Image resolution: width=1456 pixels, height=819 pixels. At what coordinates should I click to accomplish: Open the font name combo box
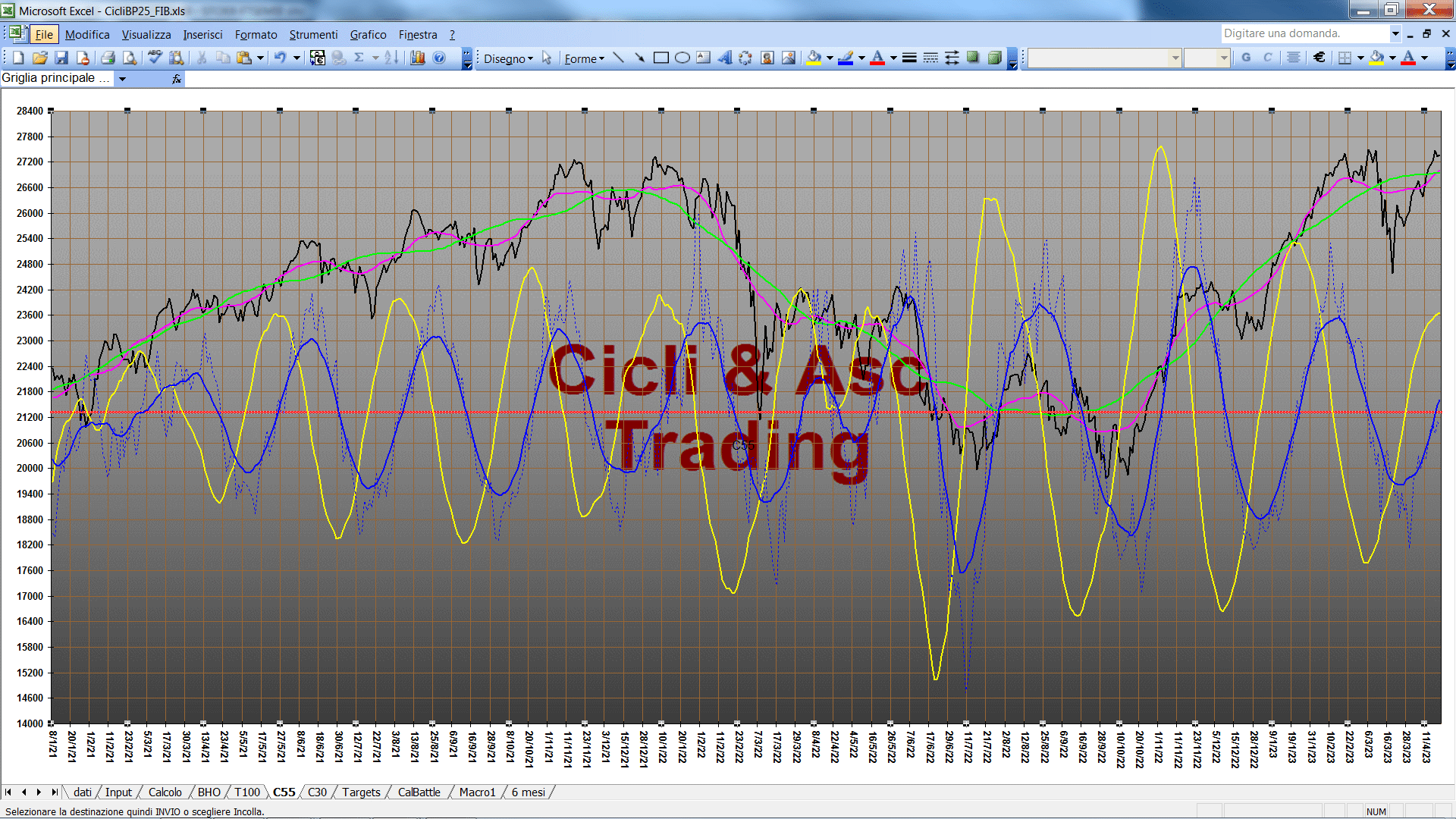point(1106,58)
